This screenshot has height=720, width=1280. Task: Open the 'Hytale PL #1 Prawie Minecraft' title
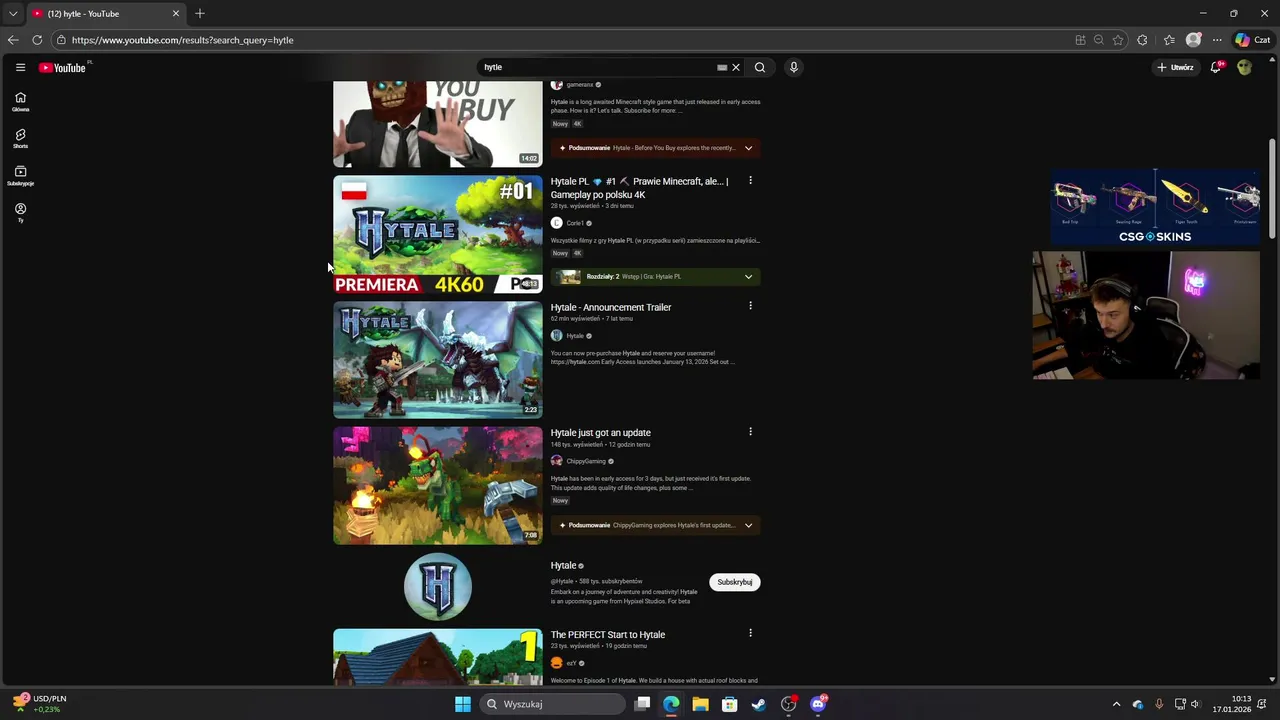pos(640,188)
